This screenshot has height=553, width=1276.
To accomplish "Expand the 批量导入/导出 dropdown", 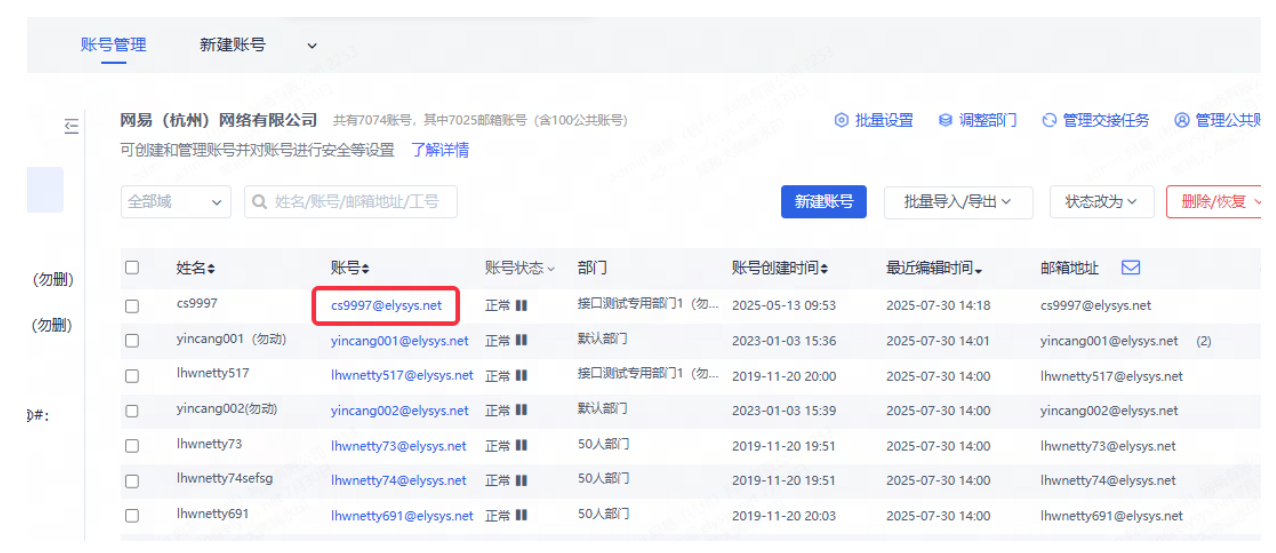I will [x=959, y=201].
